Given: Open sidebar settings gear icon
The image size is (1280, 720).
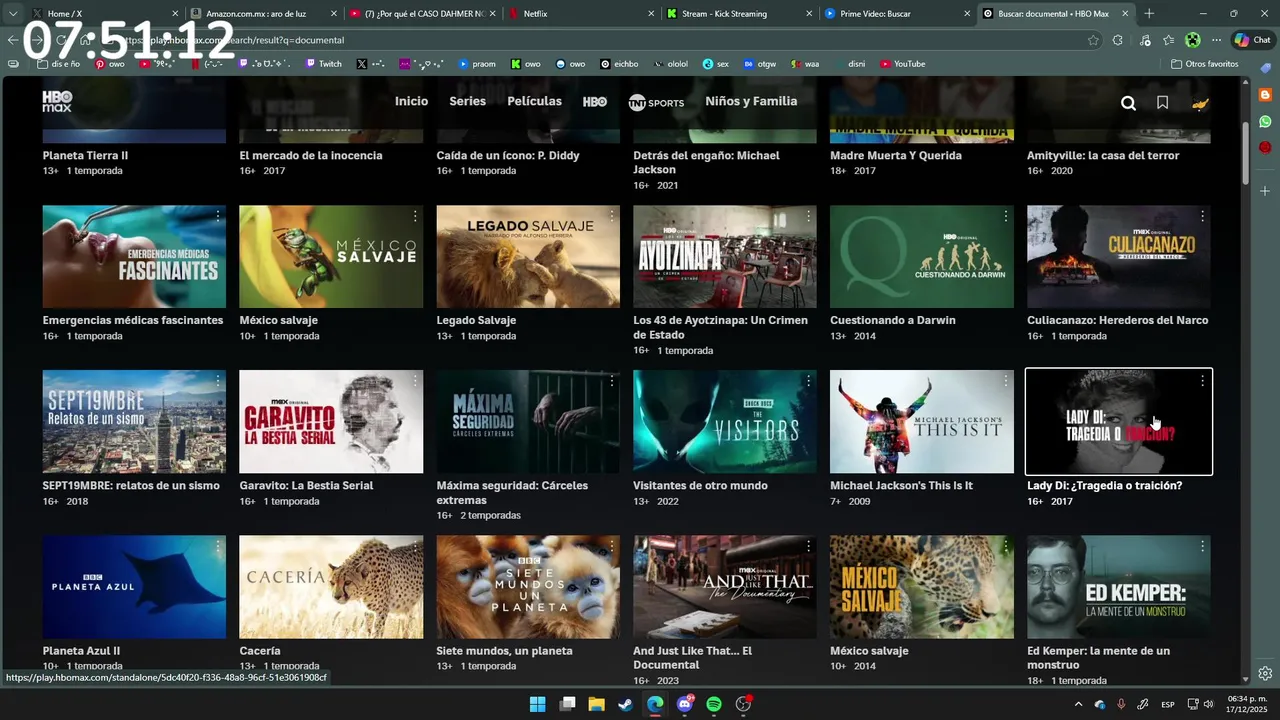Looking at the screenshot, I should pos(1265,673).
